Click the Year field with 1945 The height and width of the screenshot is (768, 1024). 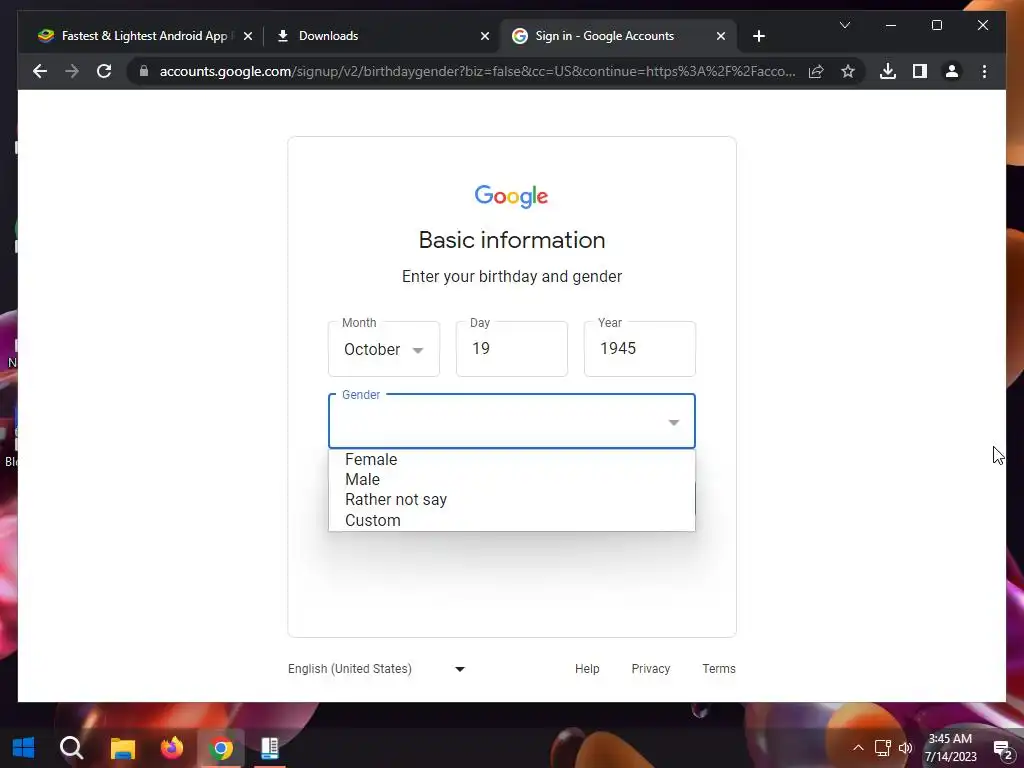click(x=639, y=349)
